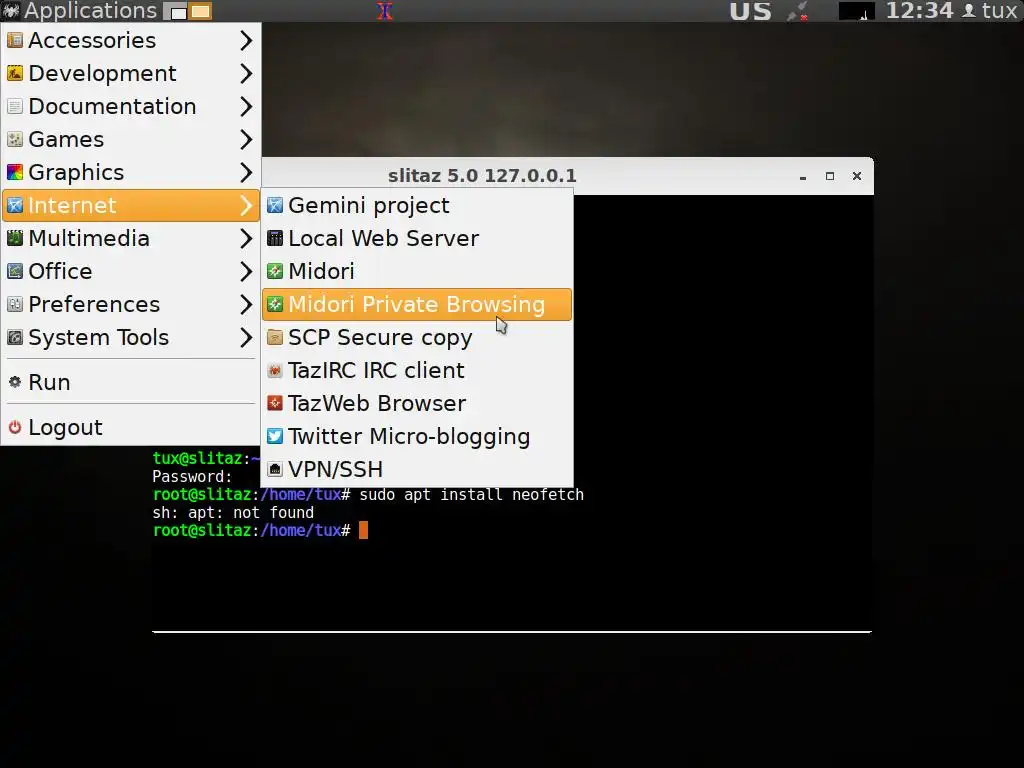Expand the Accessories submenu arrow
Screen dimensions: 1024x768
tap(246, 40)
